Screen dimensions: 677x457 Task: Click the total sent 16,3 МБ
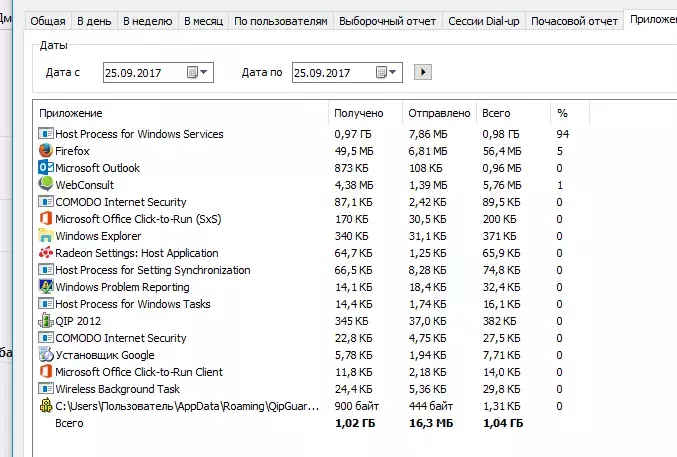431,423
